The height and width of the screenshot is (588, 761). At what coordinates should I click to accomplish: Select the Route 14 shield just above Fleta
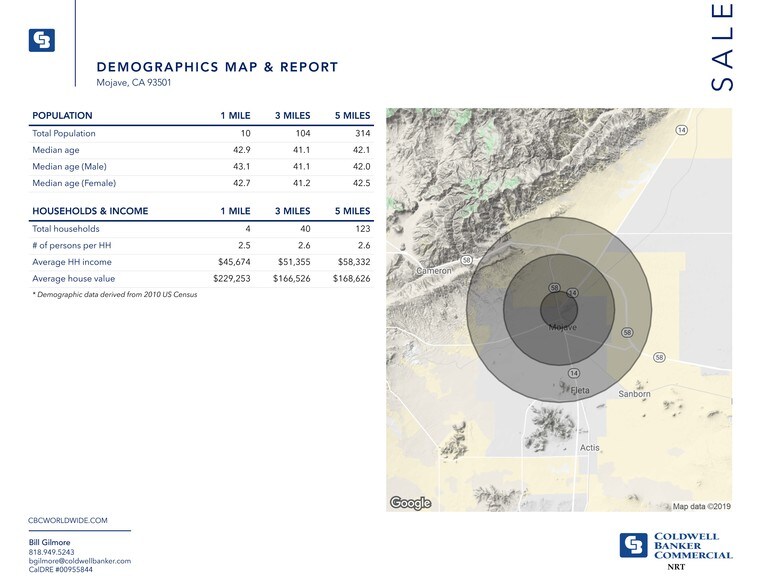point(574,373)
